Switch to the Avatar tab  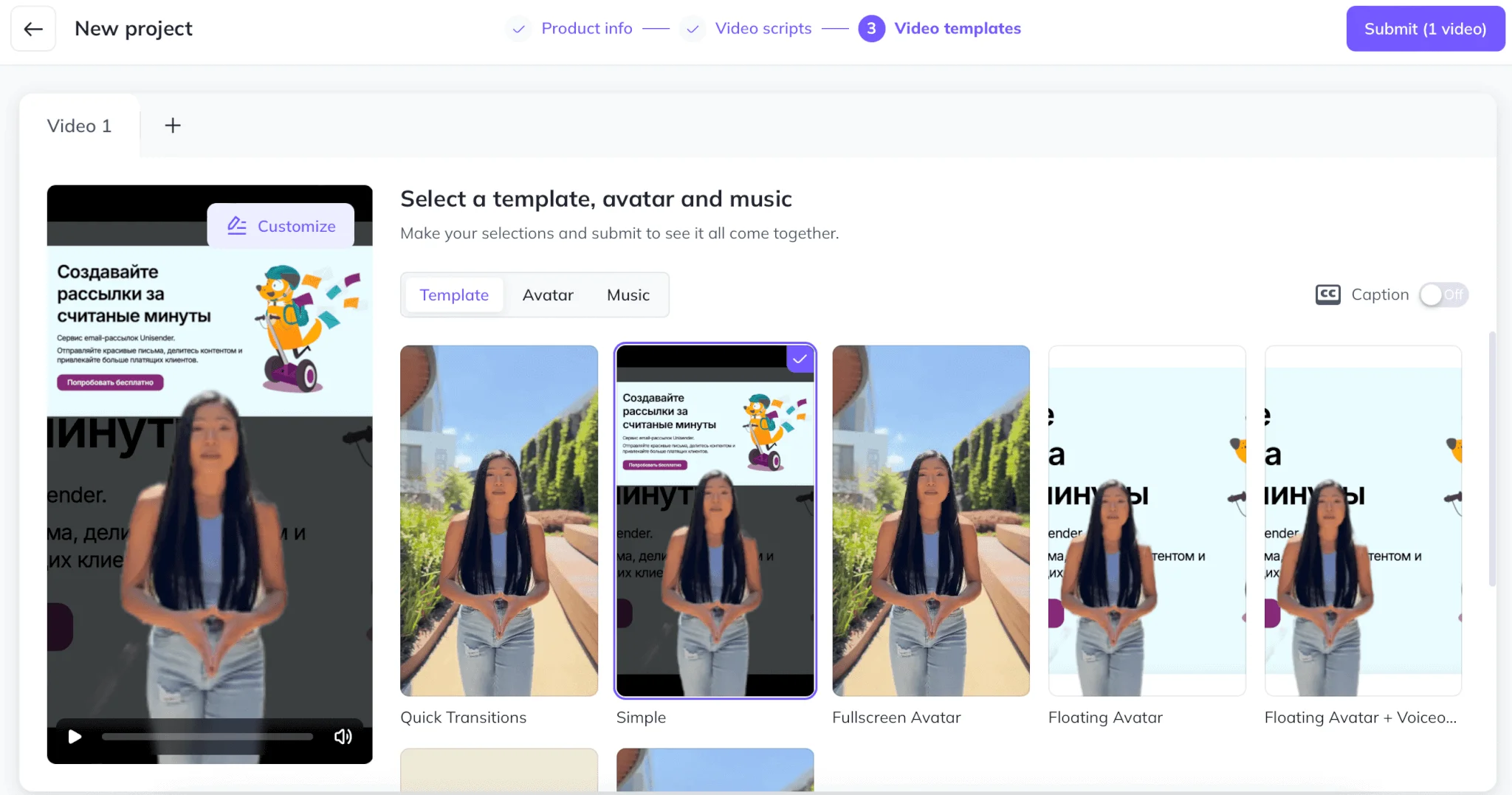[x=547, y=295]
